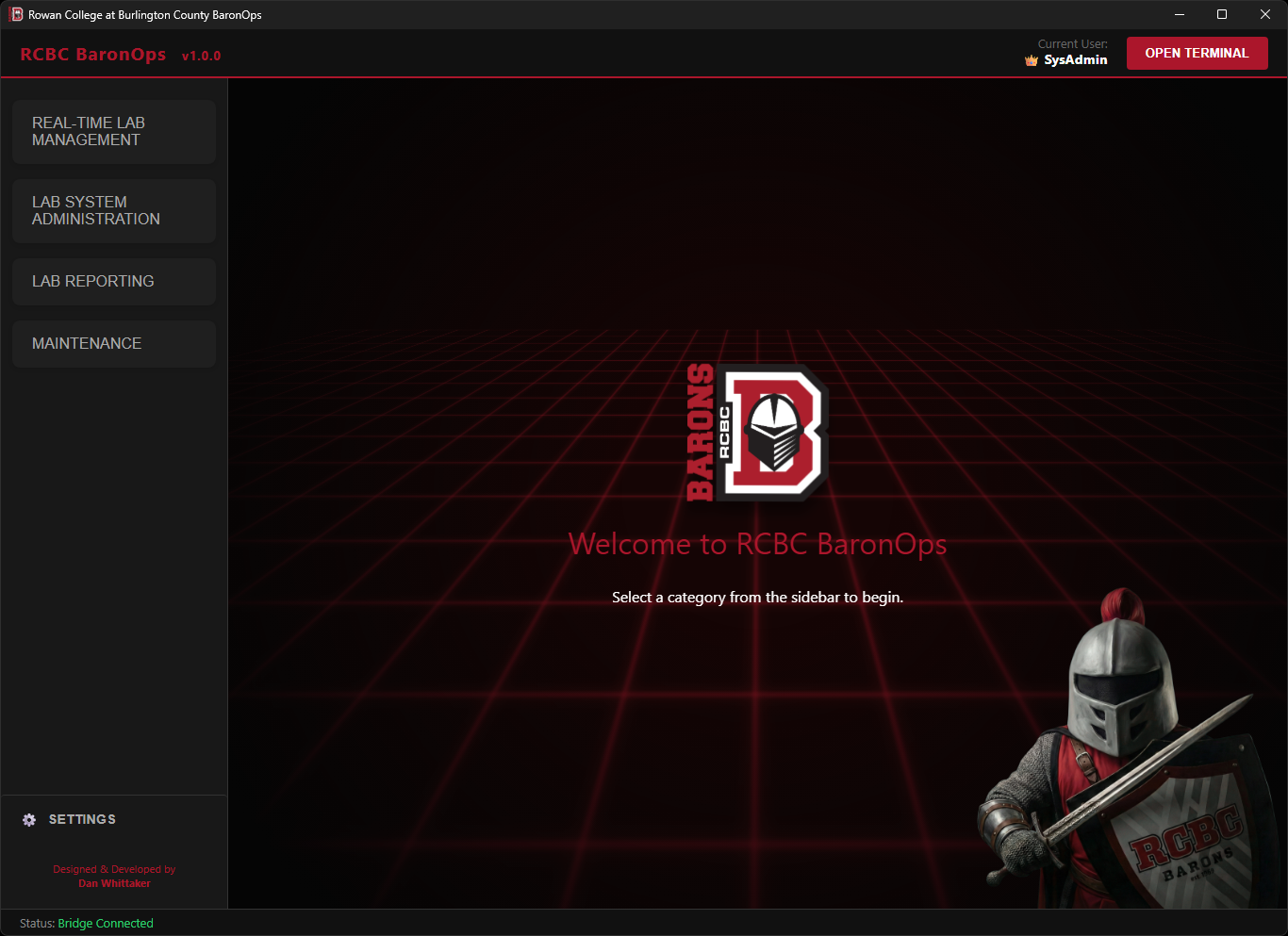Click the Dan Whittaker developer credit link

(x=114, y=883)
